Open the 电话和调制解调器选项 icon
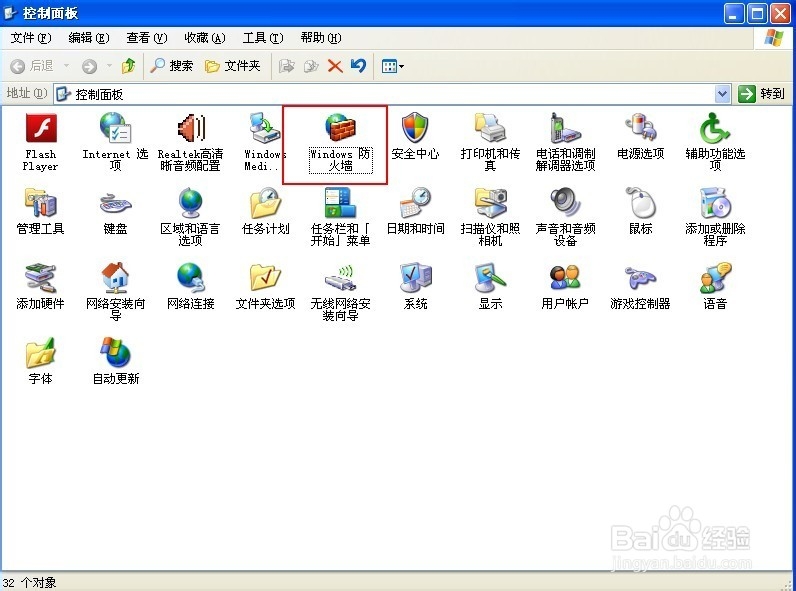796x591 pixels. 565,128
